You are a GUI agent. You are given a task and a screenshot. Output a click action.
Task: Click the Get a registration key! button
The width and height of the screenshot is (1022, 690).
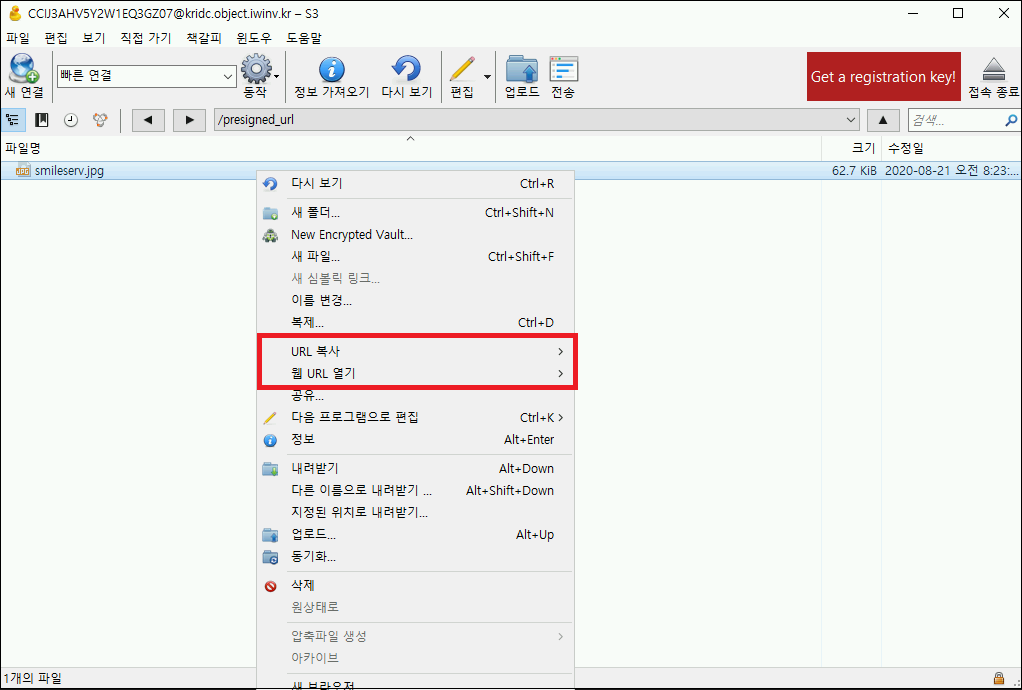tap(883, 77)
